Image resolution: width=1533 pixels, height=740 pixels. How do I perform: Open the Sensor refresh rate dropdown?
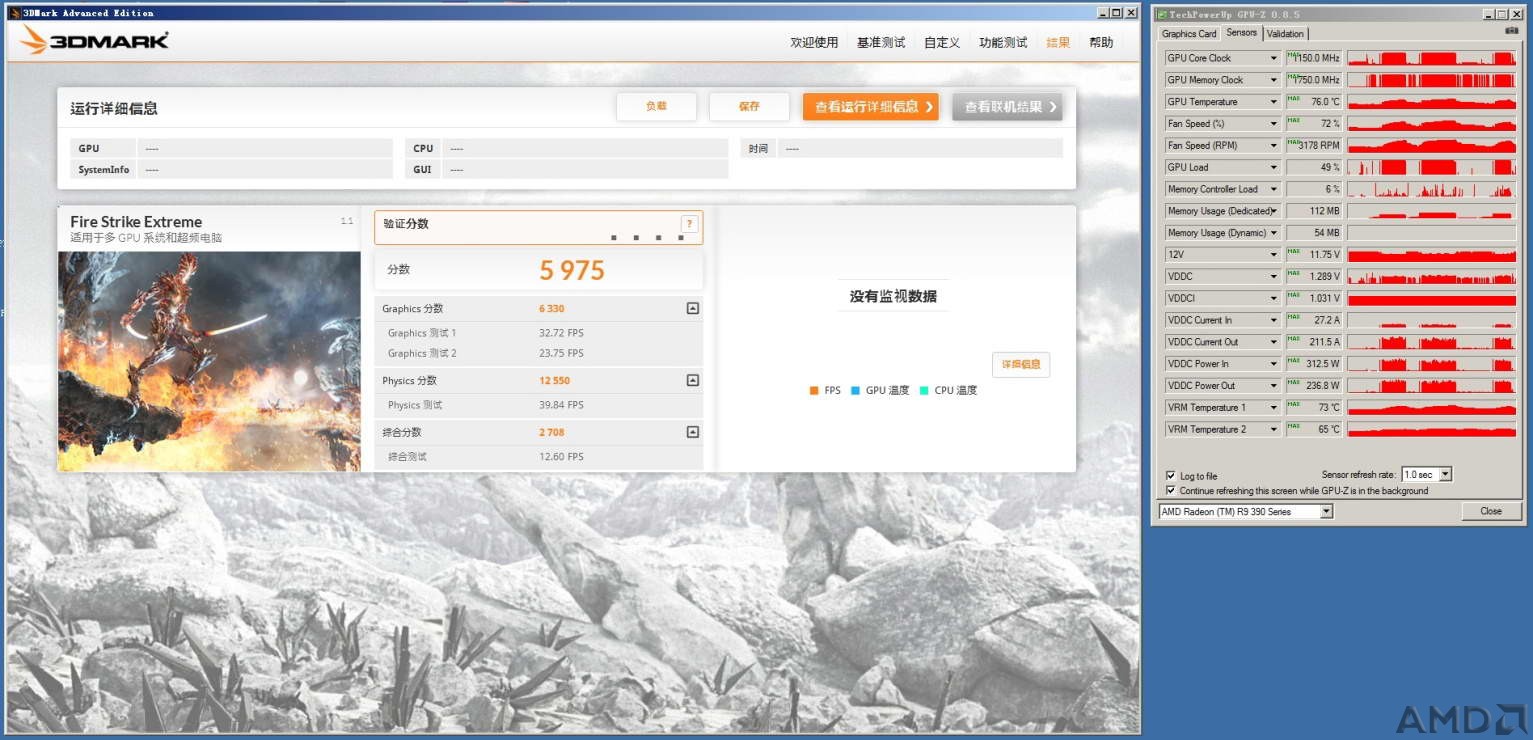click(1445, 475)
